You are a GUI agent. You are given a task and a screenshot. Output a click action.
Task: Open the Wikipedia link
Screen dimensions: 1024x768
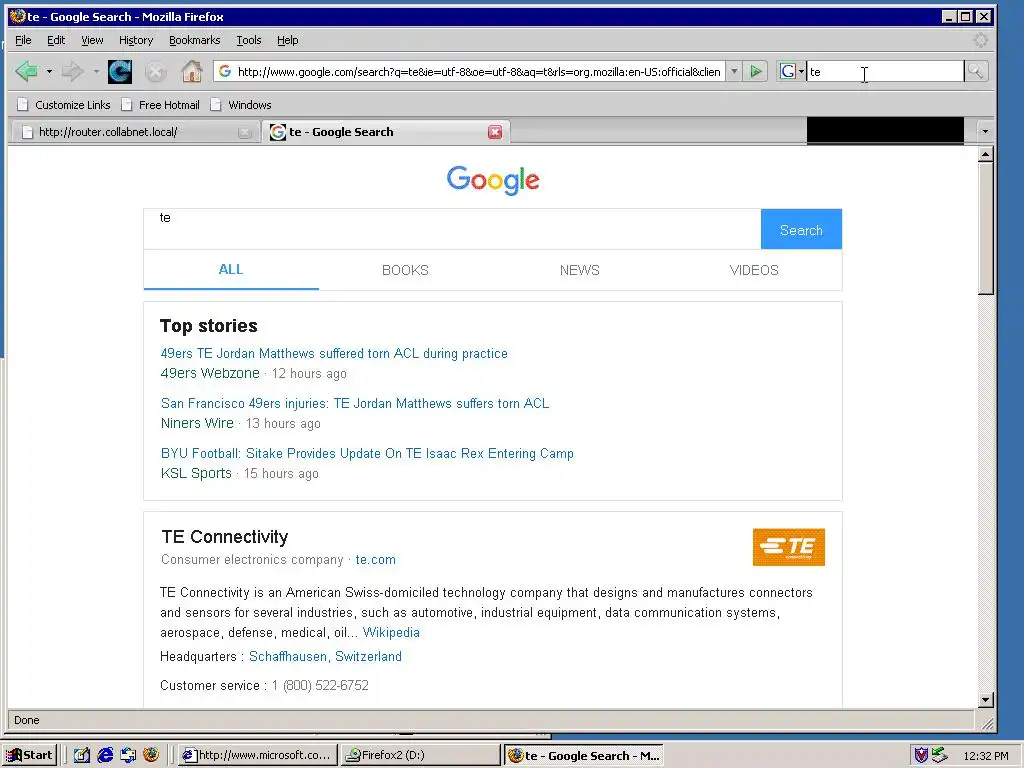[x=391, y=632]
